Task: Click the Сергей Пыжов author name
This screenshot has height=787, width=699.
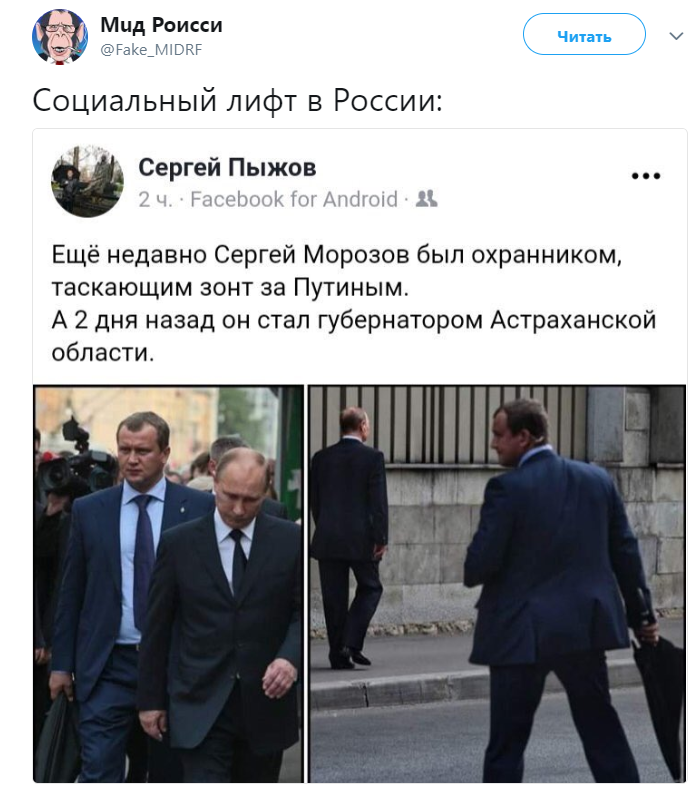Action: (227, 167)
